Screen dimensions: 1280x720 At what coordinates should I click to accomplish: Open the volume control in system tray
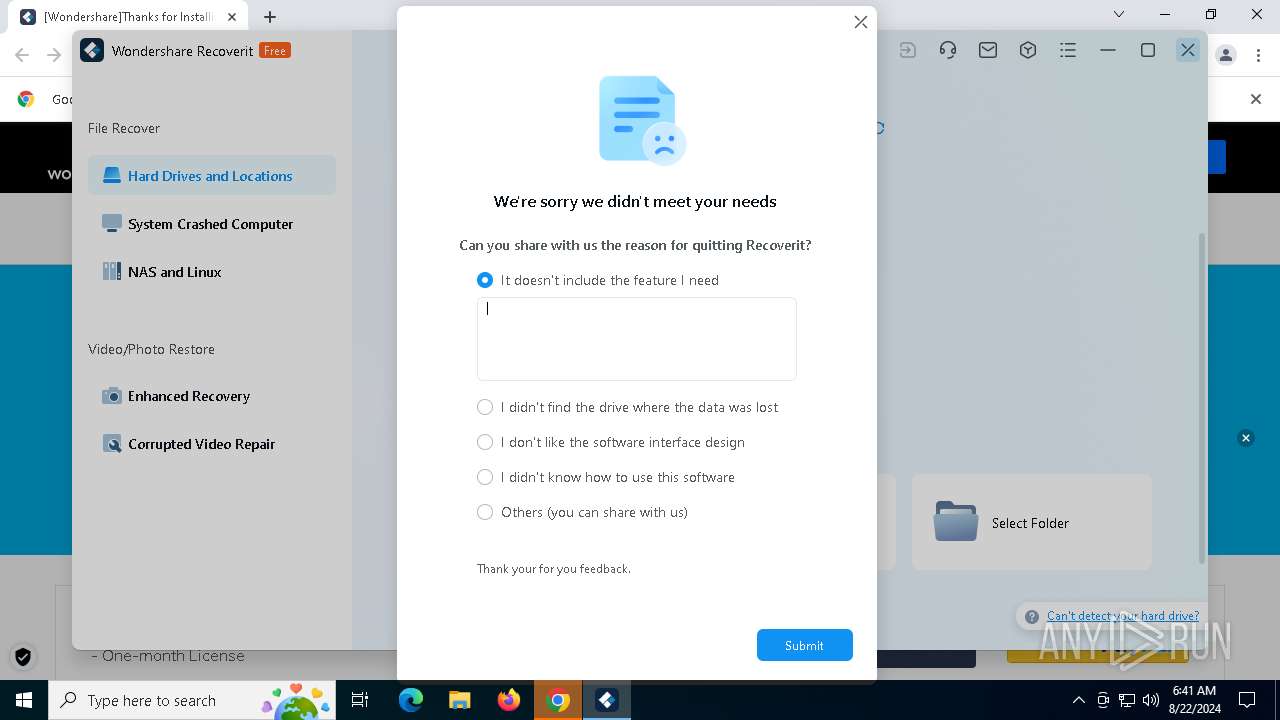coord(1151,700)
